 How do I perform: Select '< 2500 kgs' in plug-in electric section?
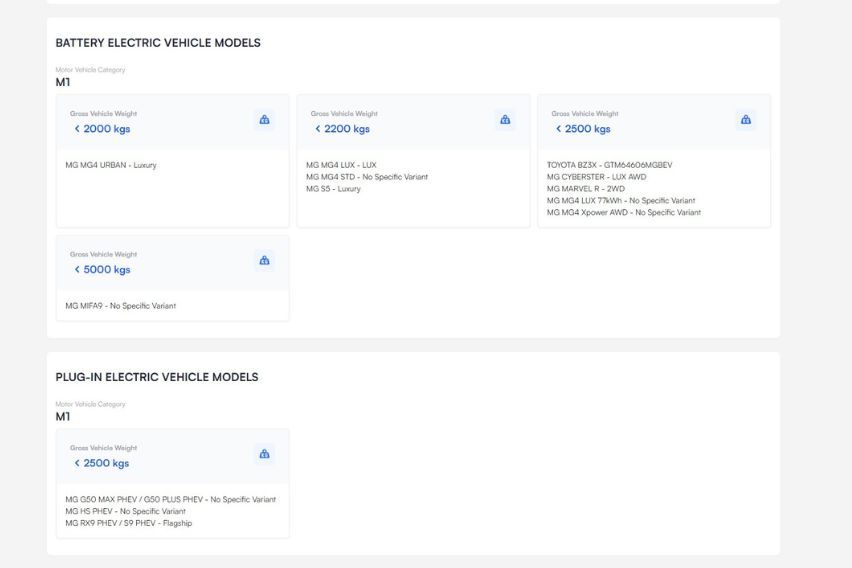point(102,463)
